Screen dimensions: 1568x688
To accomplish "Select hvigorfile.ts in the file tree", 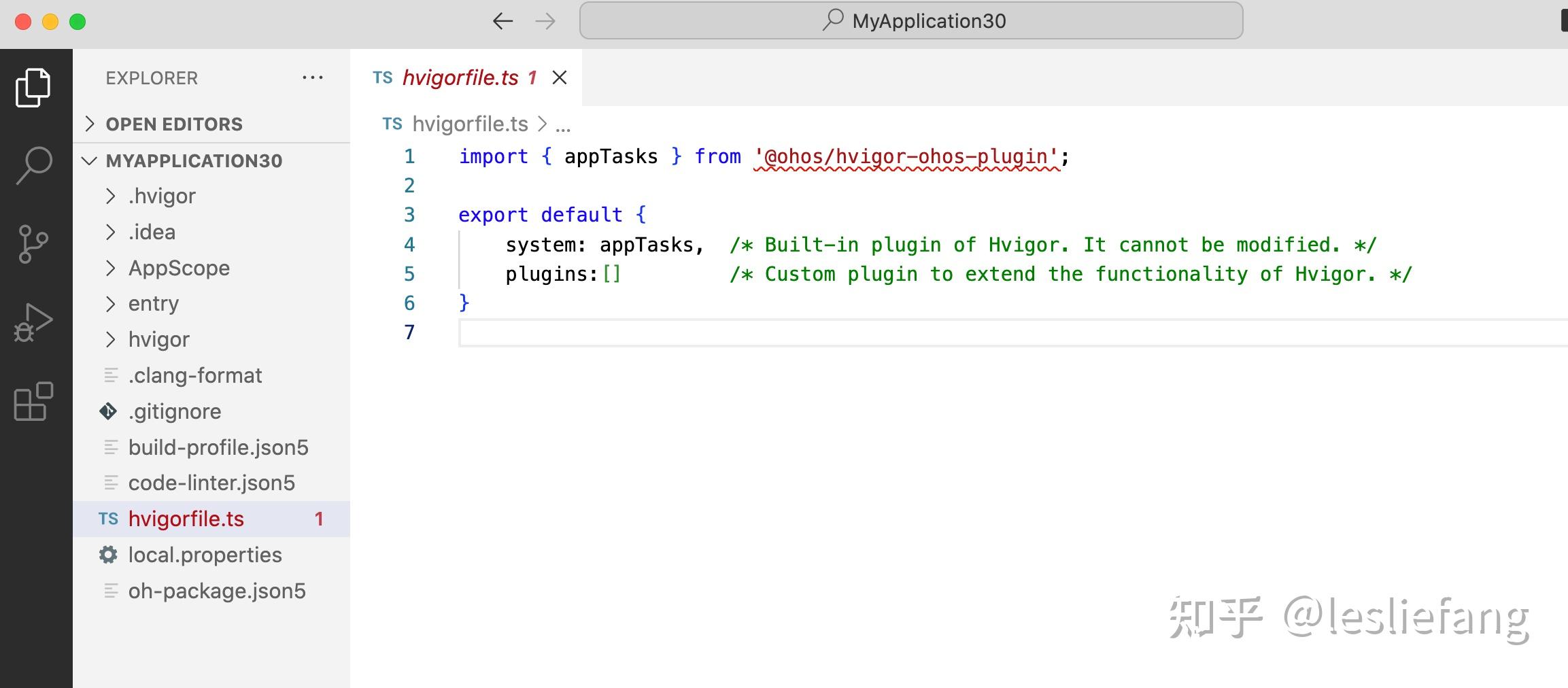I will coord(211,519).
